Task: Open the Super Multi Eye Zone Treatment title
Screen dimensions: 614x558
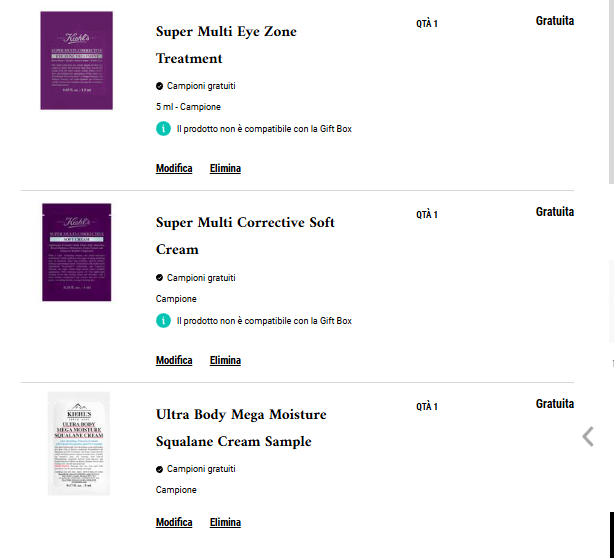Action: pyautogui.click(x=226, y=45)
